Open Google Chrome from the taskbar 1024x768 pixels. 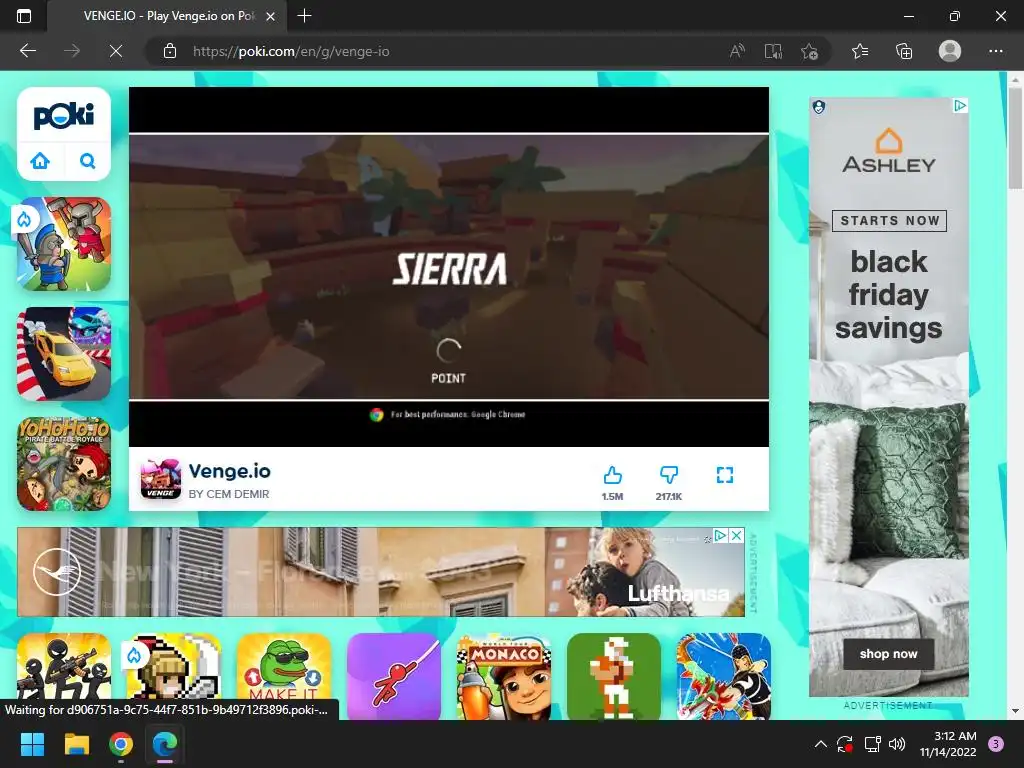coord(121,744)
